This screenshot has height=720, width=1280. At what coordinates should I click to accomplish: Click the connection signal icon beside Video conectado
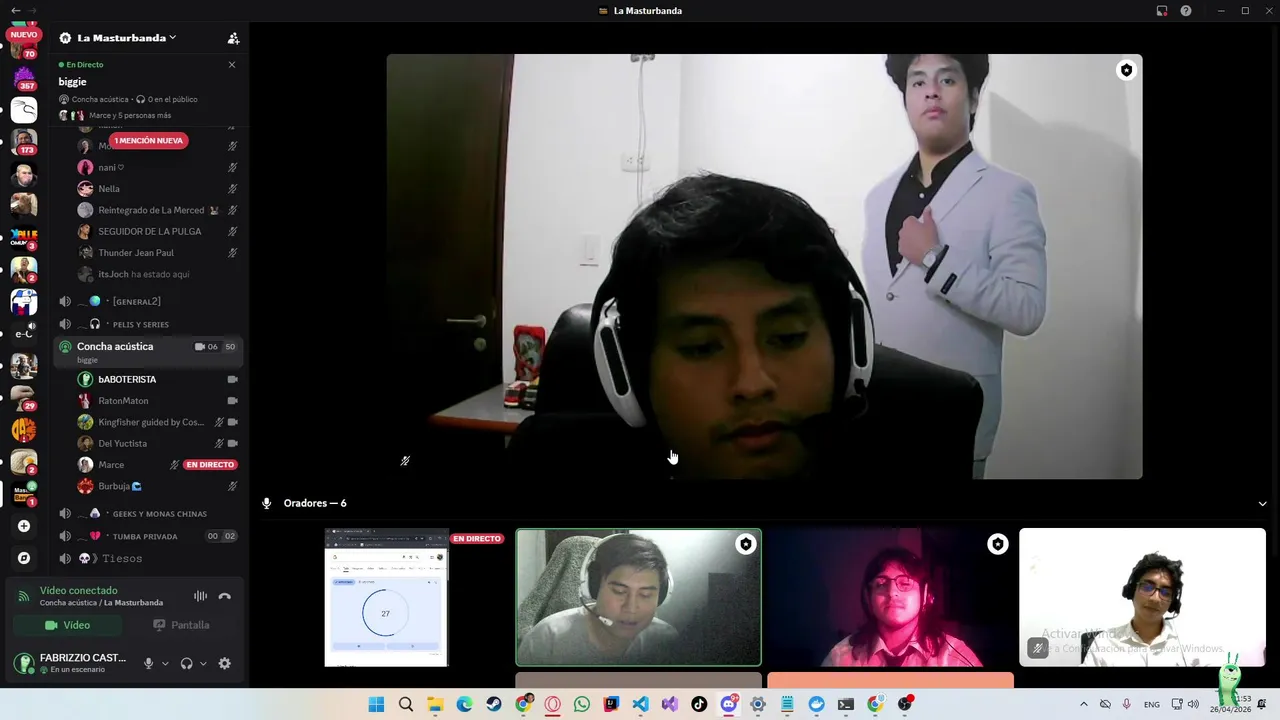point(24,596)
